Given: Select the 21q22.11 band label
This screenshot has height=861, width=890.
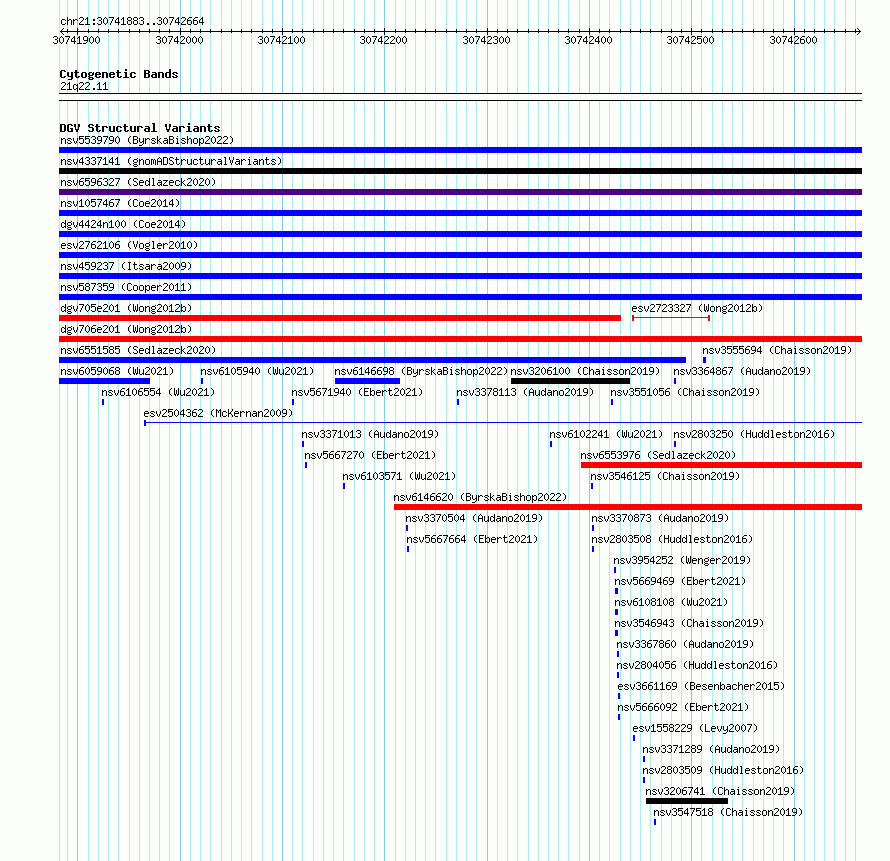Looking at the screenshot, I should (84, 86).
